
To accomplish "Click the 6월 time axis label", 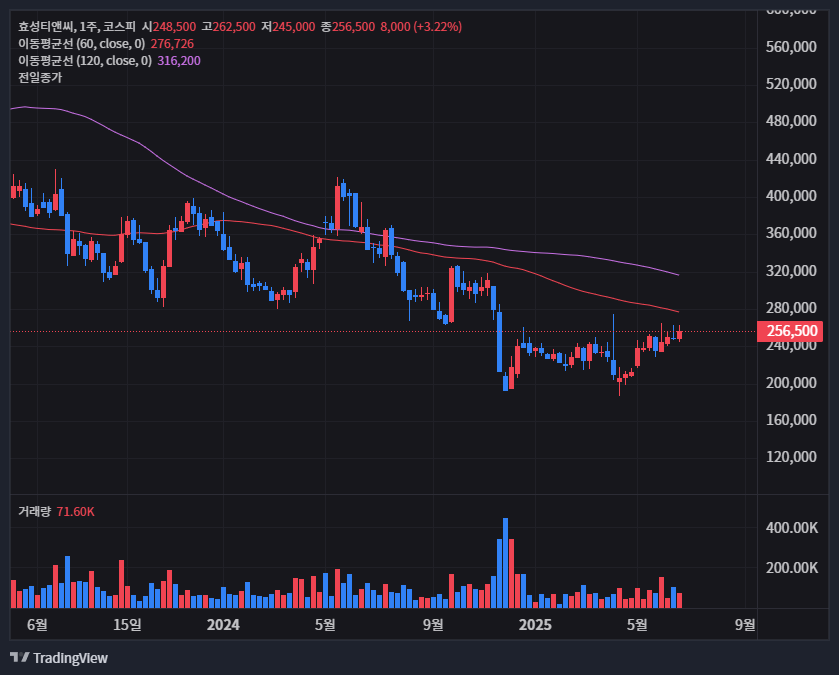I will pos(37,625).
